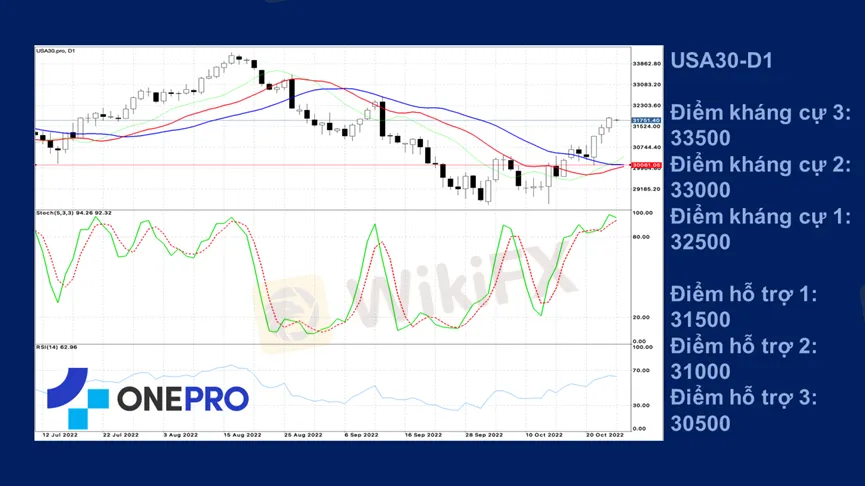Click price axis label 30744.40

coord(647,147)
